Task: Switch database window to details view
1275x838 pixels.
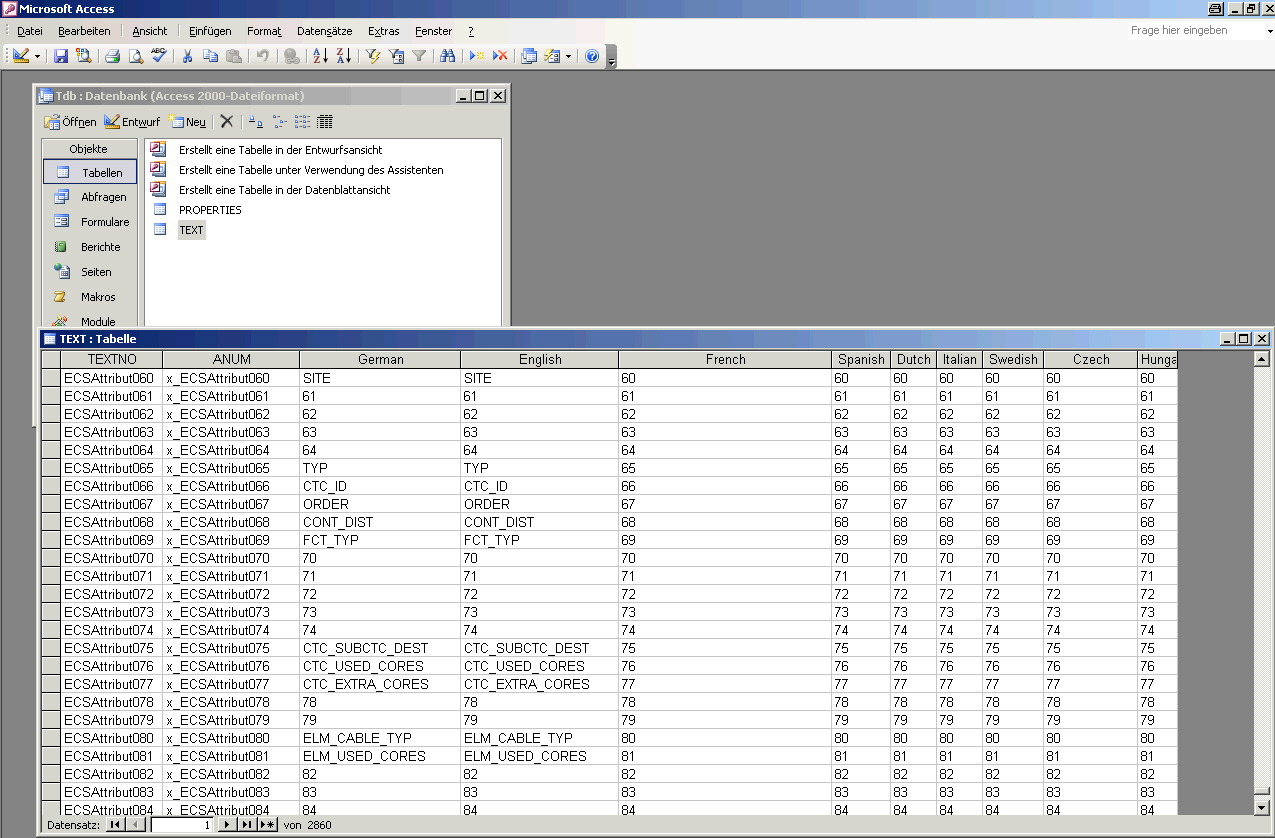Action: click(325, 122)
